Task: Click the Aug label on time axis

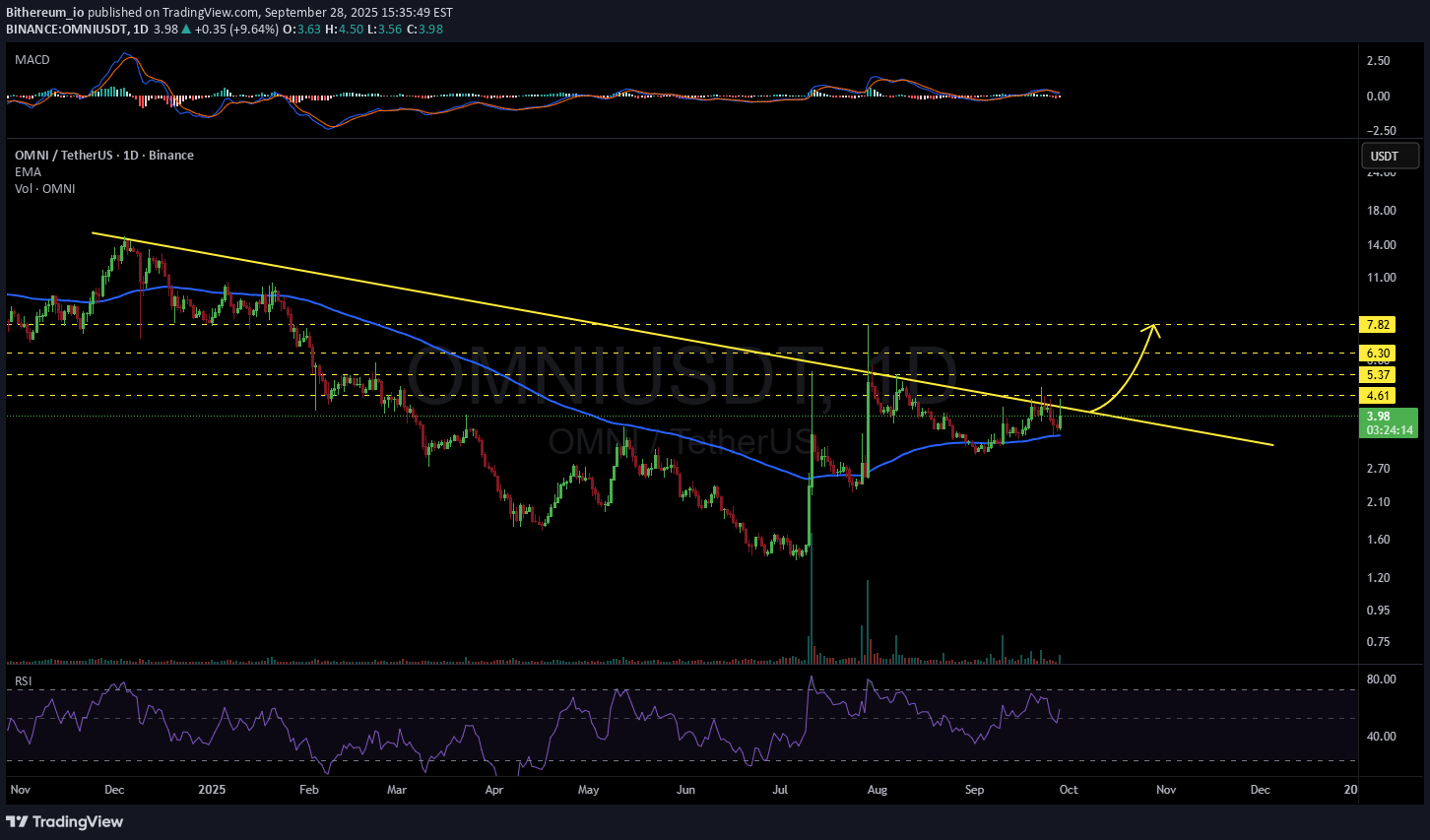Action: point(877,790)
